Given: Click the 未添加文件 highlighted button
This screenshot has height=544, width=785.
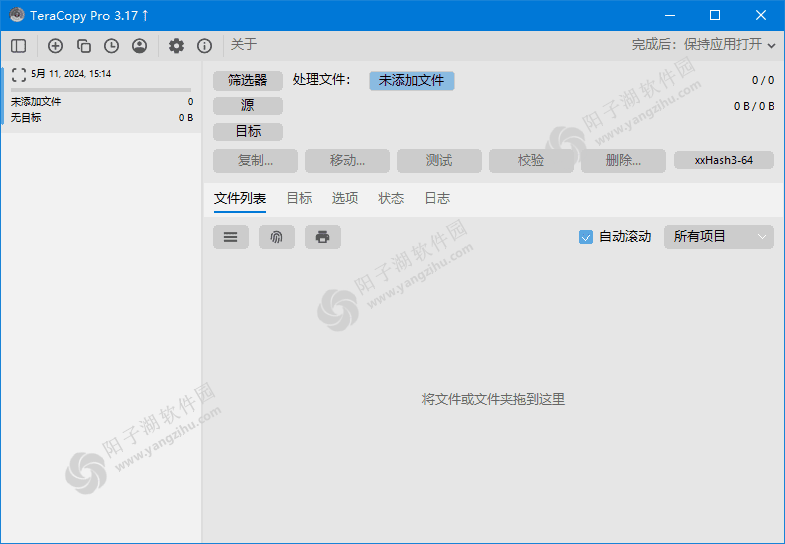Looking at the screenshot, I should (x=412, y=81).
